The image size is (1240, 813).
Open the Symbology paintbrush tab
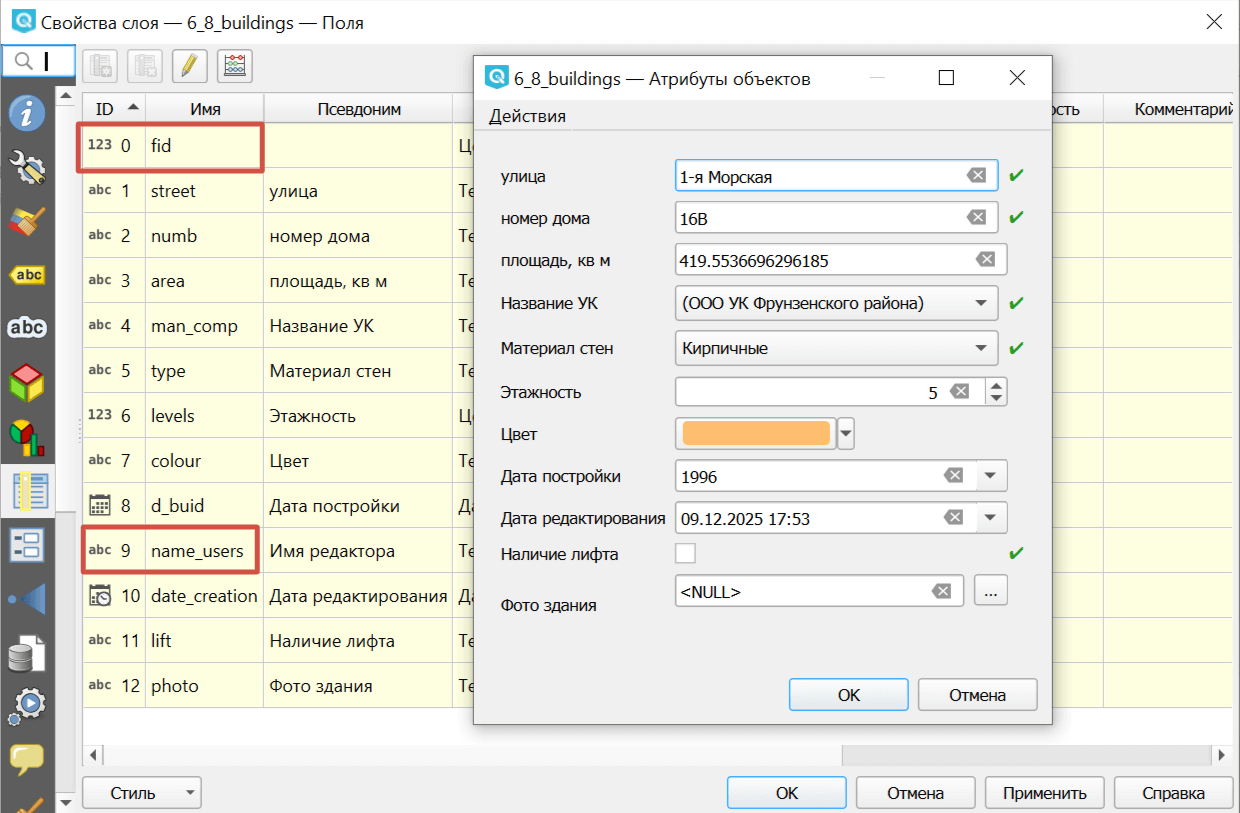point(27,221)
